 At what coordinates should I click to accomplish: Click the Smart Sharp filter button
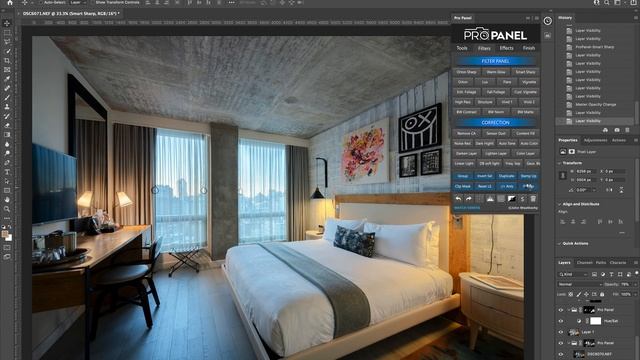[525, 72]
